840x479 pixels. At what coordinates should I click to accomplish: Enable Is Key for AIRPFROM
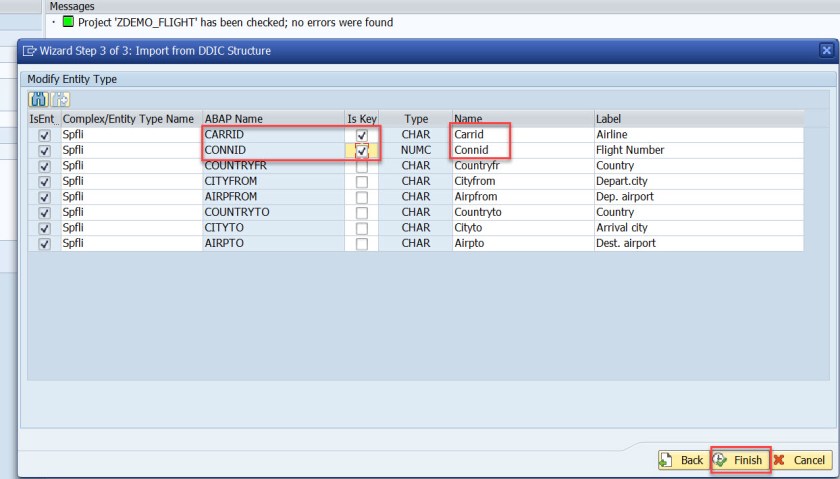[x=362, y=198]
